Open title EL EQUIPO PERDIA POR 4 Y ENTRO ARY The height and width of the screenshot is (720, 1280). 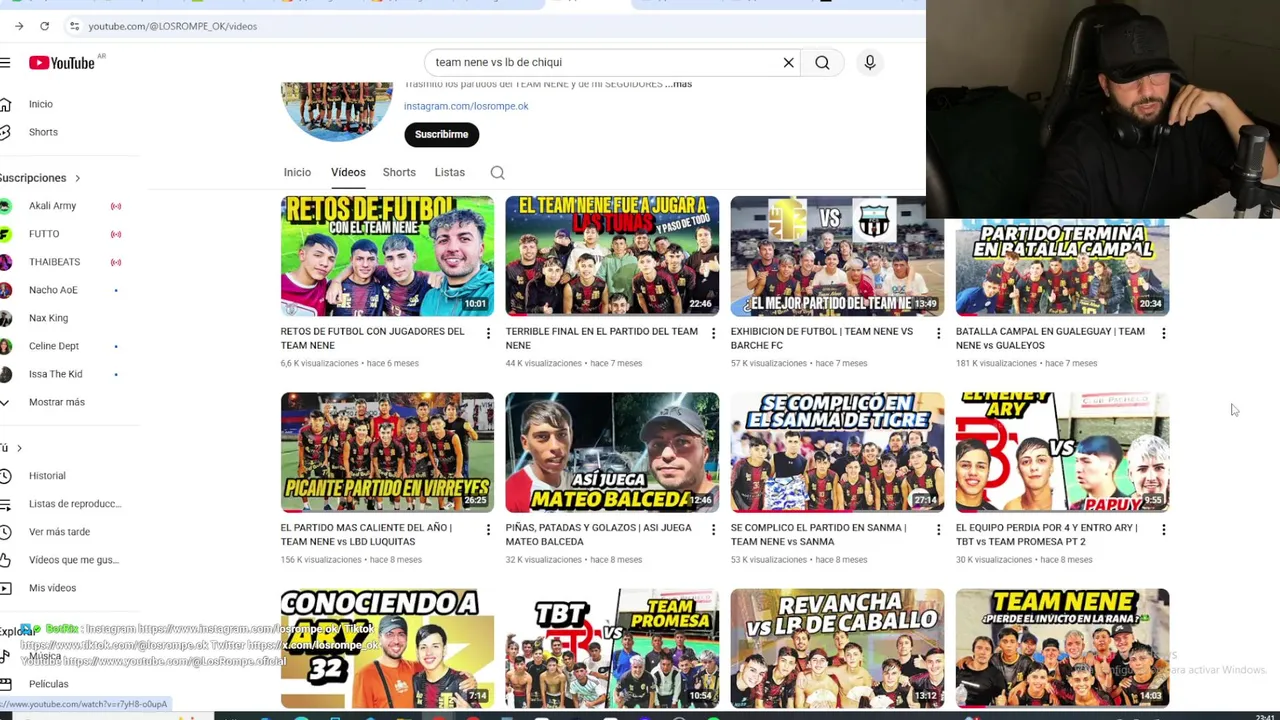(1046, 534)
